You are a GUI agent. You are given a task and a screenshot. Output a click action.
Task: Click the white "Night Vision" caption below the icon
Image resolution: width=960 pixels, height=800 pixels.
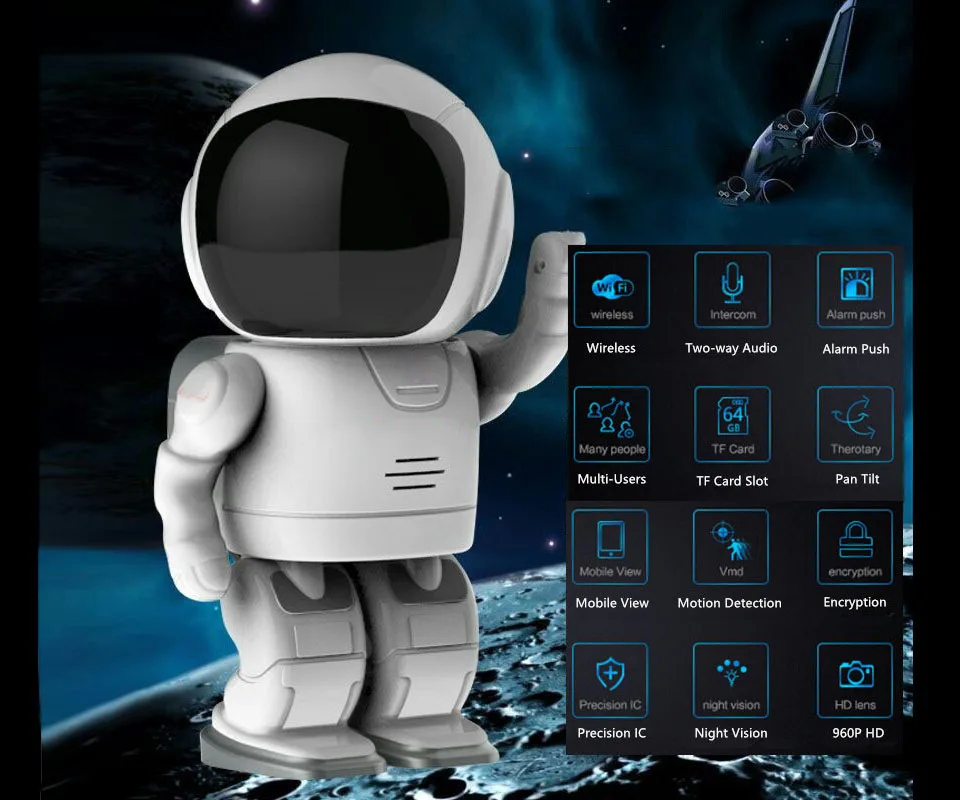pos(730,733)
